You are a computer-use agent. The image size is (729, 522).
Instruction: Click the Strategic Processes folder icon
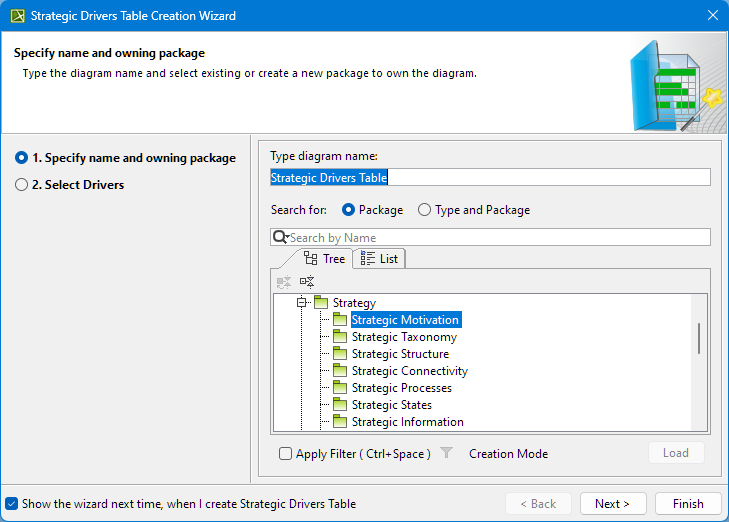(x=340, y=388)
